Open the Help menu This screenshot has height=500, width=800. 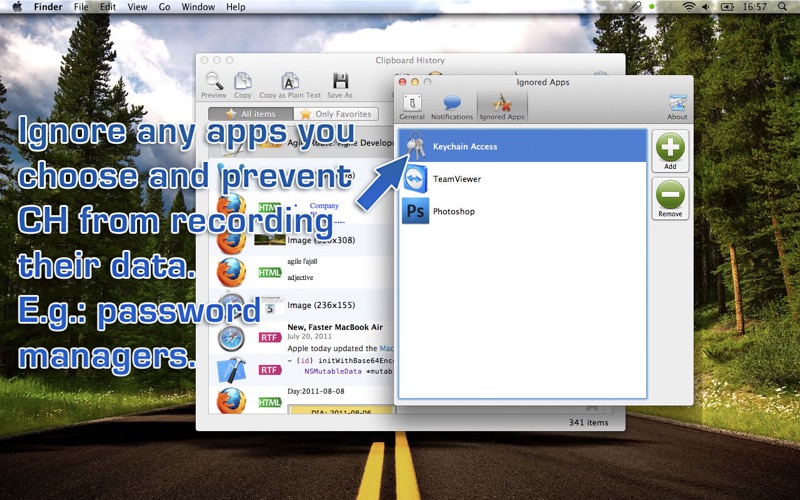[236, 7]
